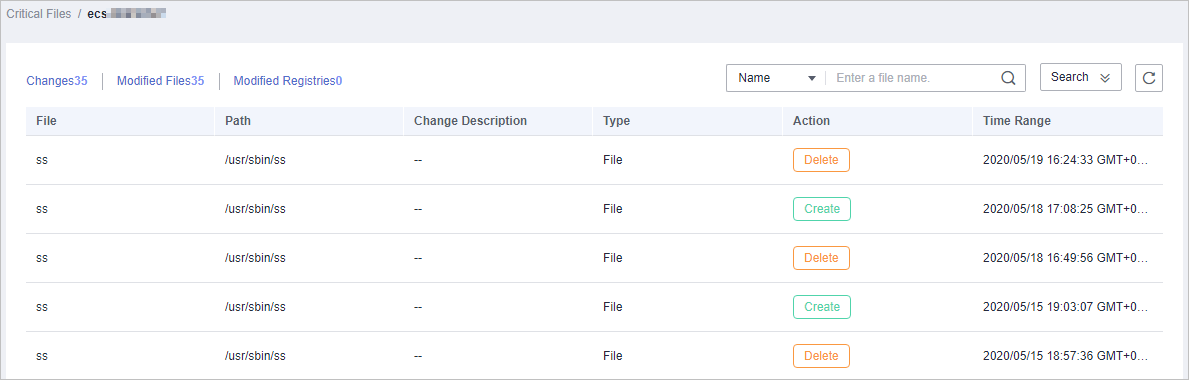Click the Time Range column header
1189x380 pixels.
[x=1016, y=121]
